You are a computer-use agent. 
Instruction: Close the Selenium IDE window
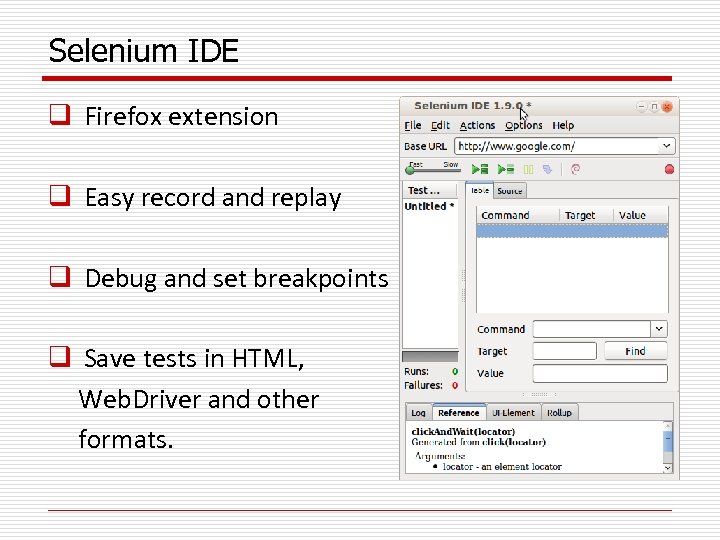tap(667, 107)
